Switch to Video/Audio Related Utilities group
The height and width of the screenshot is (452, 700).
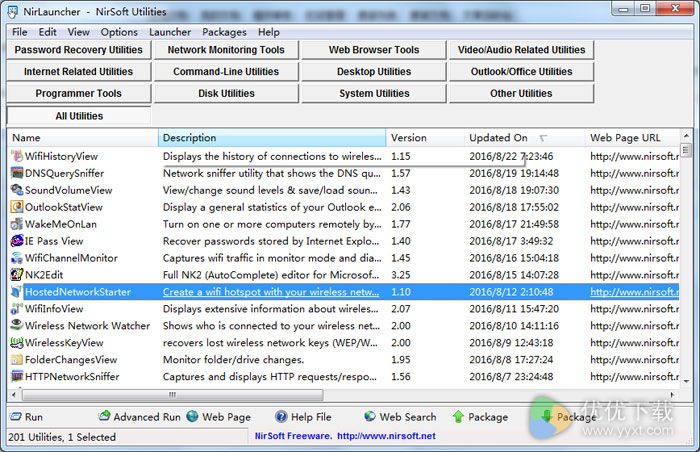tap(521, 50)
